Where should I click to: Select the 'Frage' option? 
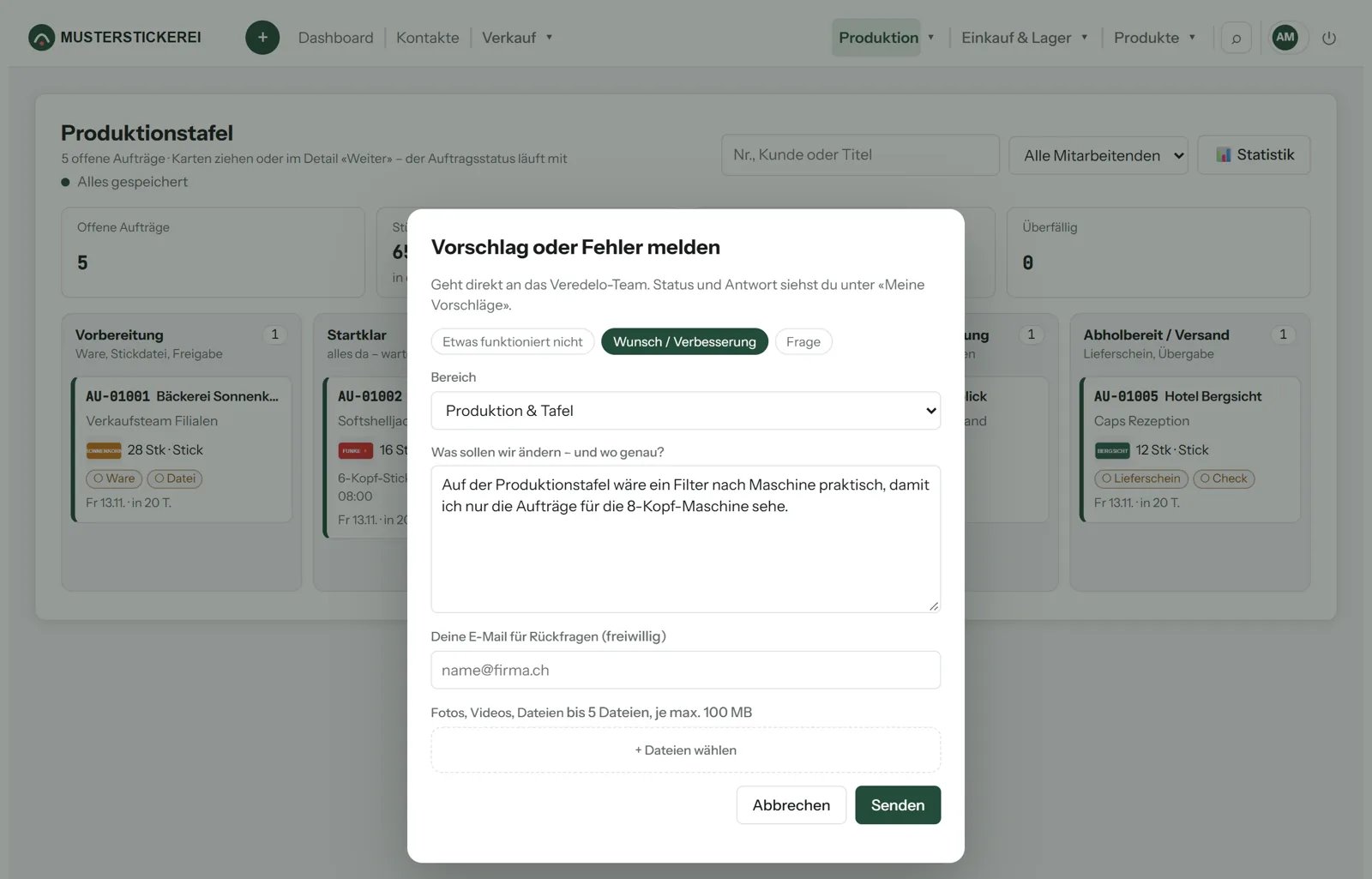click(803, 341)
